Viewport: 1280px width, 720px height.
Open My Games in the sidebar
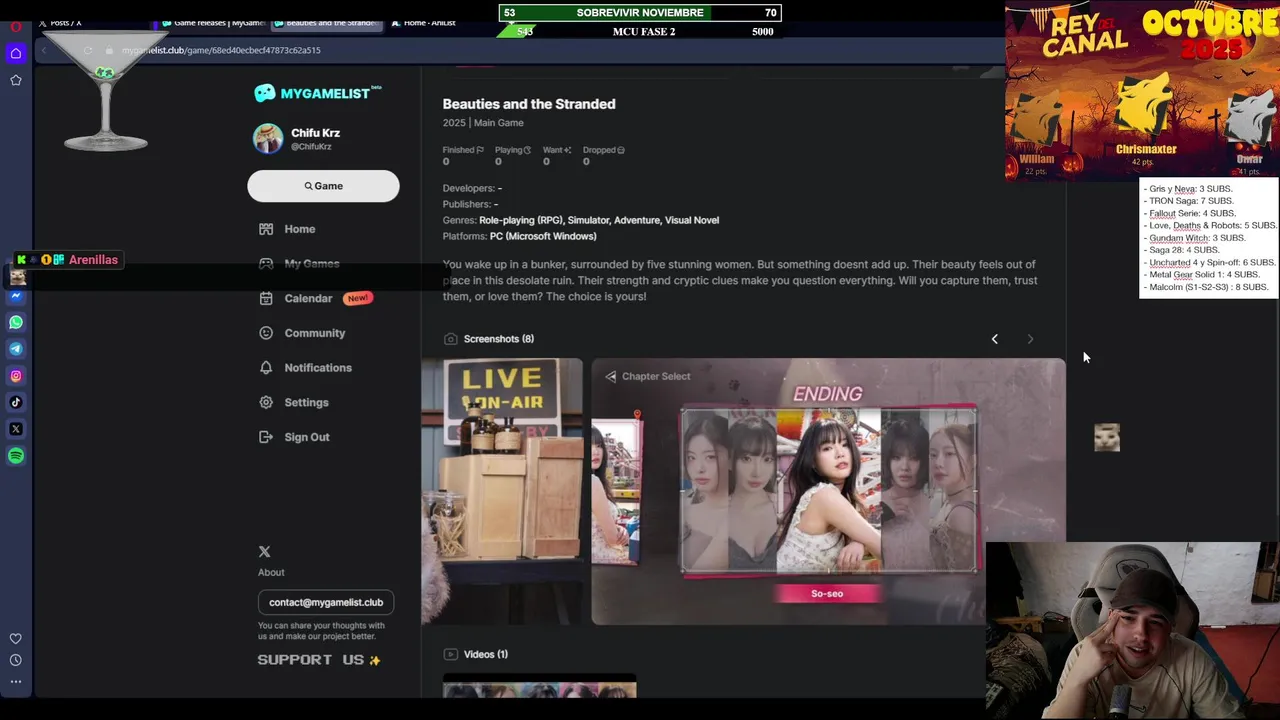coord(311,264)
